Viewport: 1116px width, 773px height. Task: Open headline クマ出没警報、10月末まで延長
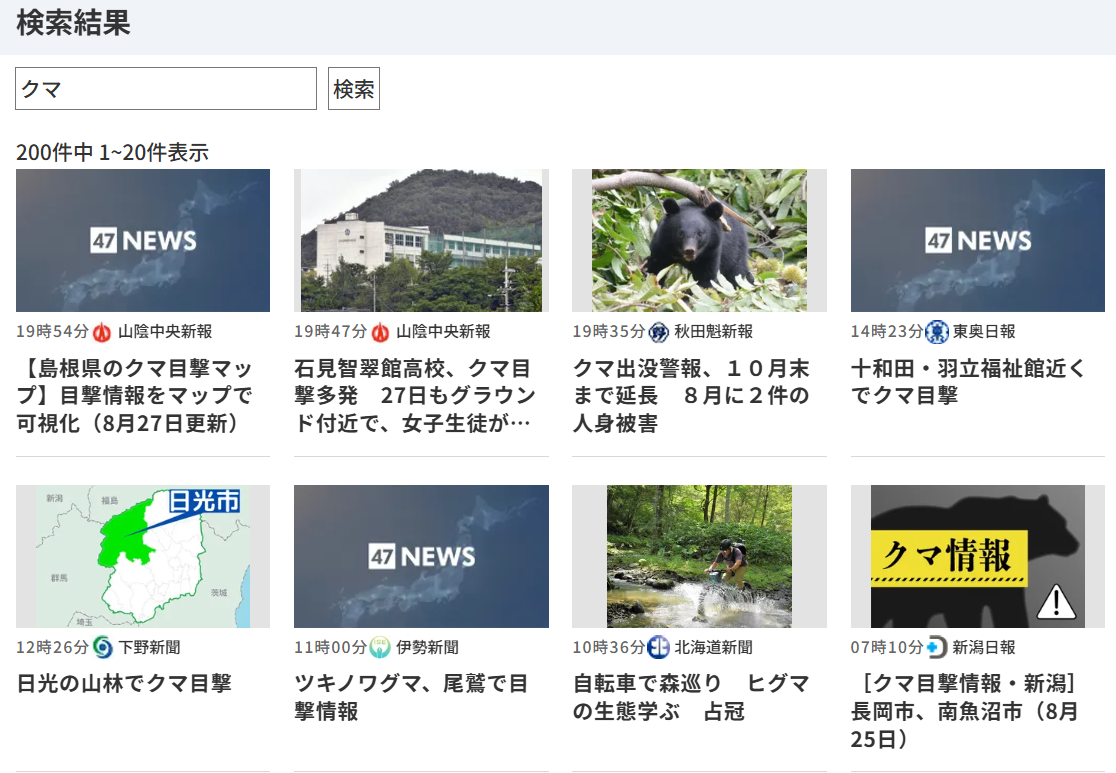(691, 396)
